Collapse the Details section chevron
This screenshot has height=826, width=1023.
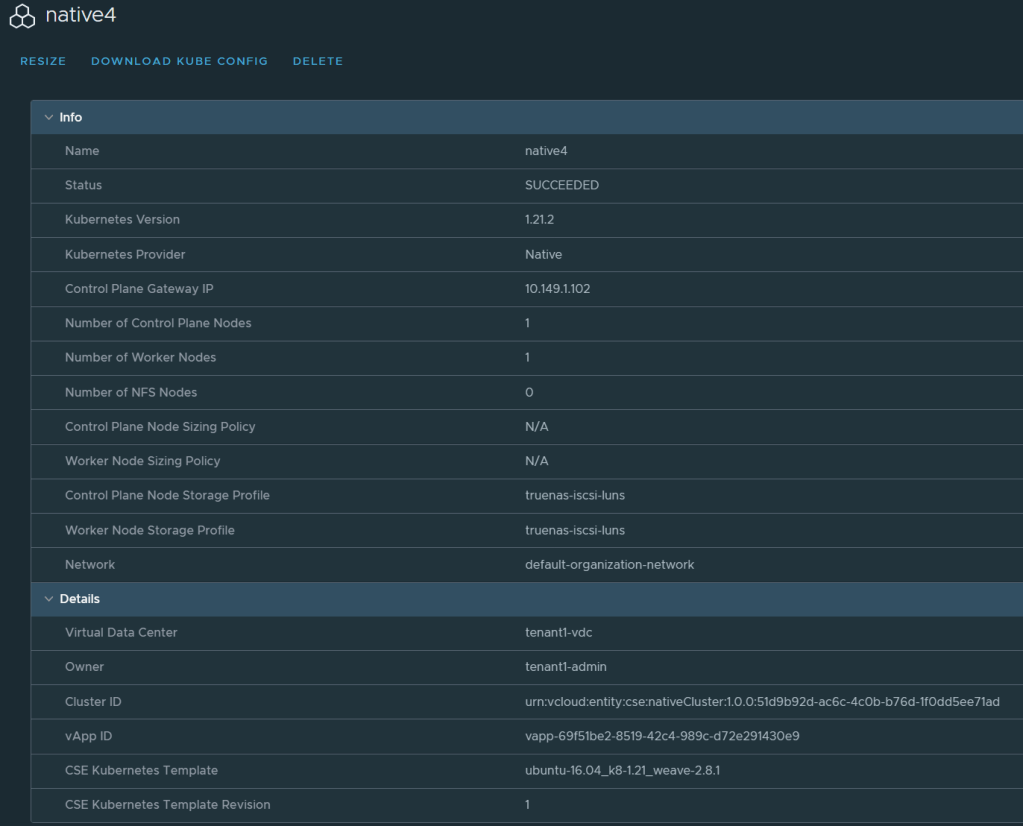(x=48, y=599)
